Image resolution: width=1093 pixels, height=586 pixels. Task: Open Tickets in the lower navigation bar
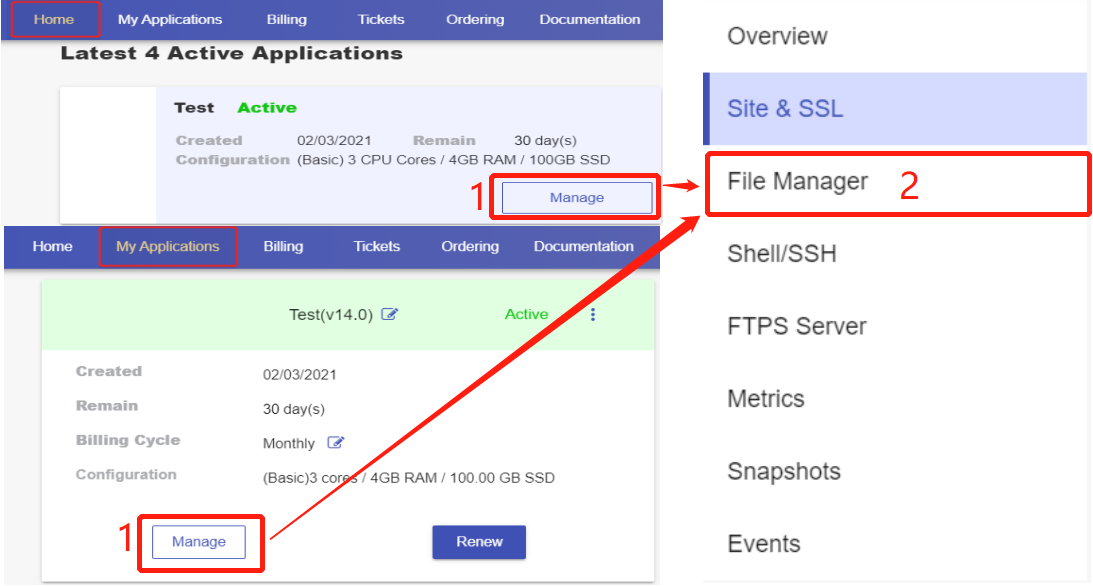(376, 246)
